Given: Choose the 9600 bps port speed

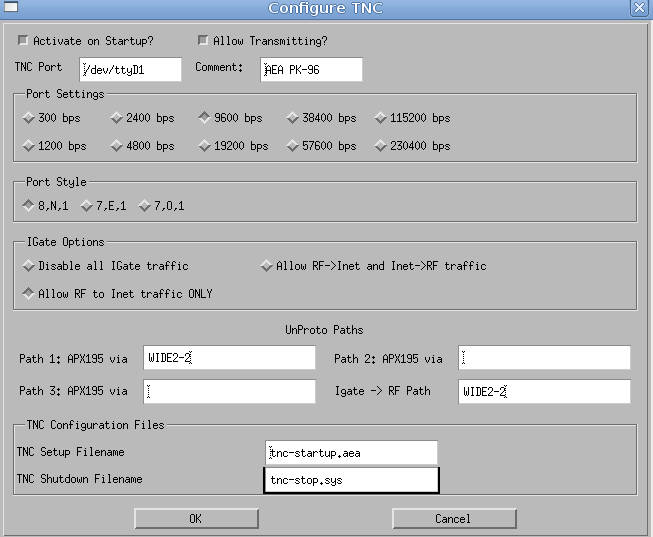Looking at the screenshot, I should click(204, 118).
